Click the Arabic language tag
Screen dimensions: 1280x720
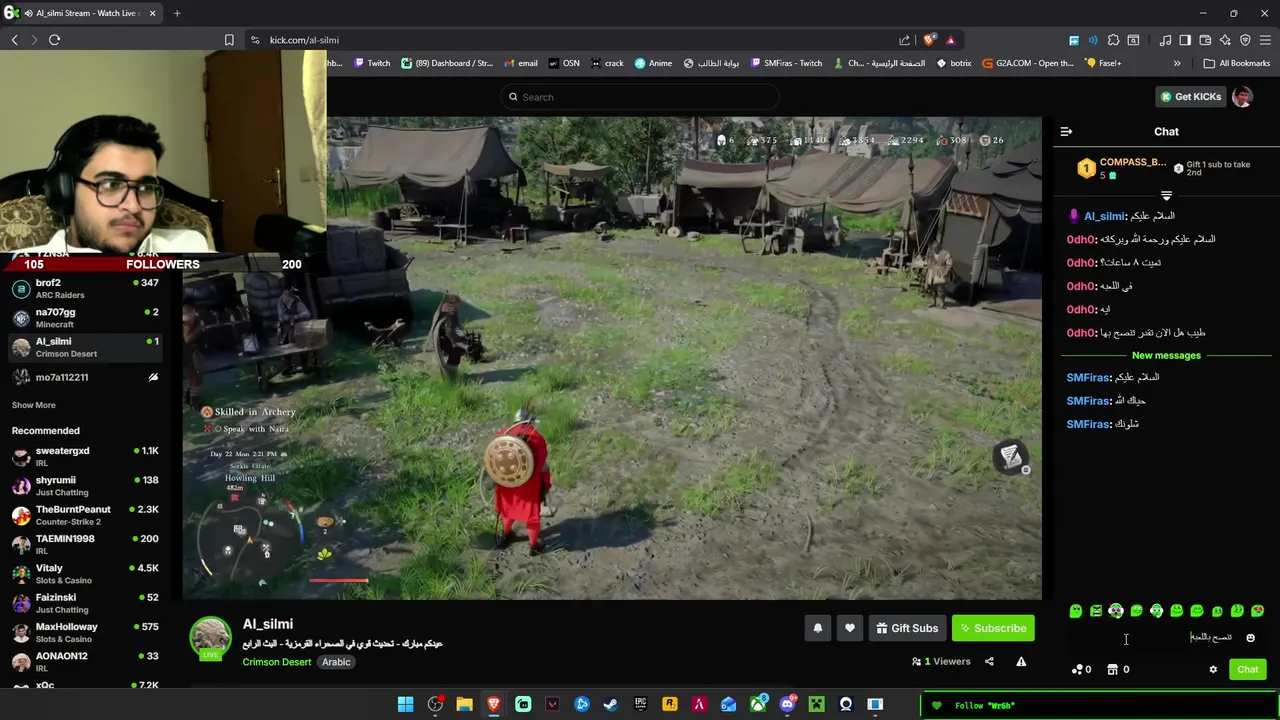336,662
